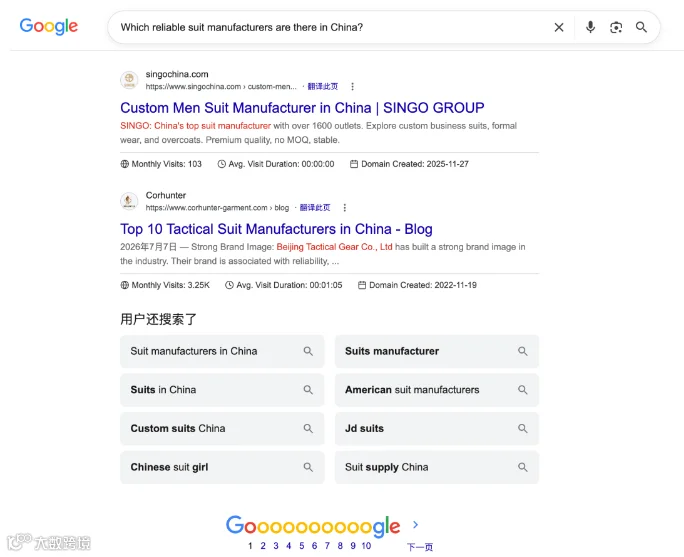Focus the Google search input field

coord(332,27)
